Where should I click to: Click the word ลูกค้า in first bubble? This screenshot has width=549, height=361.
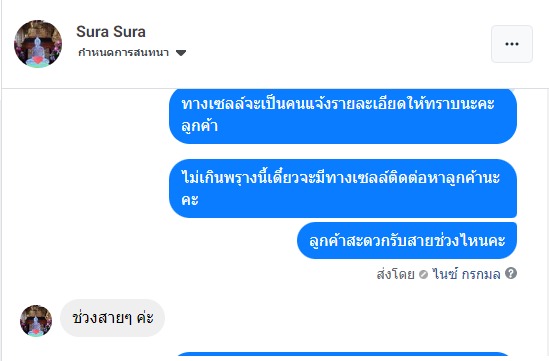200,126
